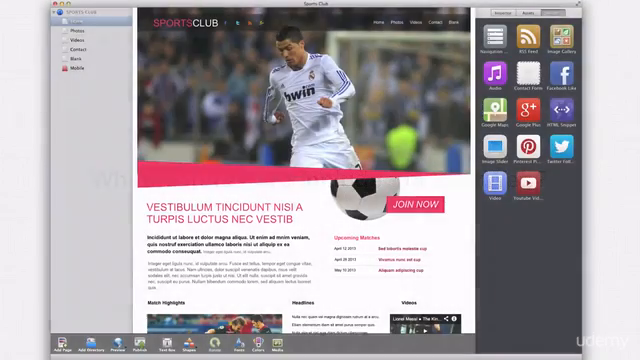This screenshot has height=360, width=640.
Task: Click Videos in the site navigation
Action: click(416, 22)
